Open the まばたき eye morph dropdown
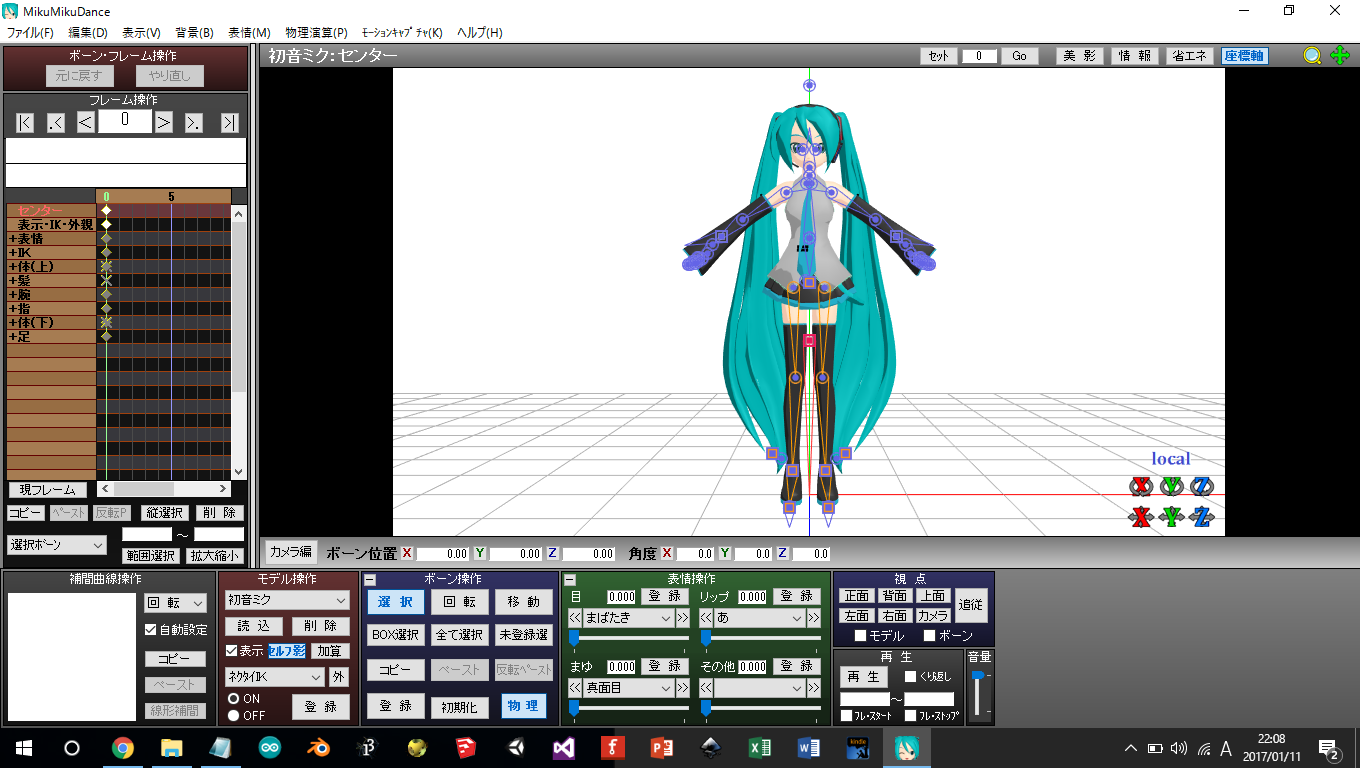Viewport: 1360px width, 768px height. click(x=628, y=618)
